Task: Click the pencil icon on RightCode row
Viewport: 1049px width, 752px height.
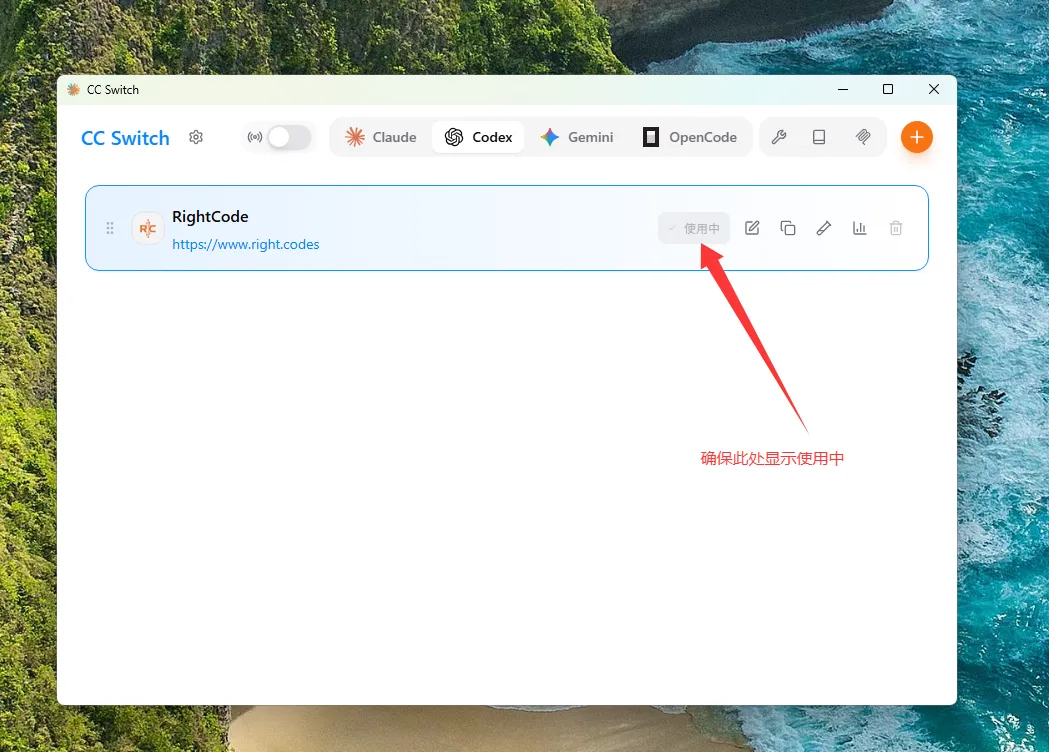Action: click(824, 228)
